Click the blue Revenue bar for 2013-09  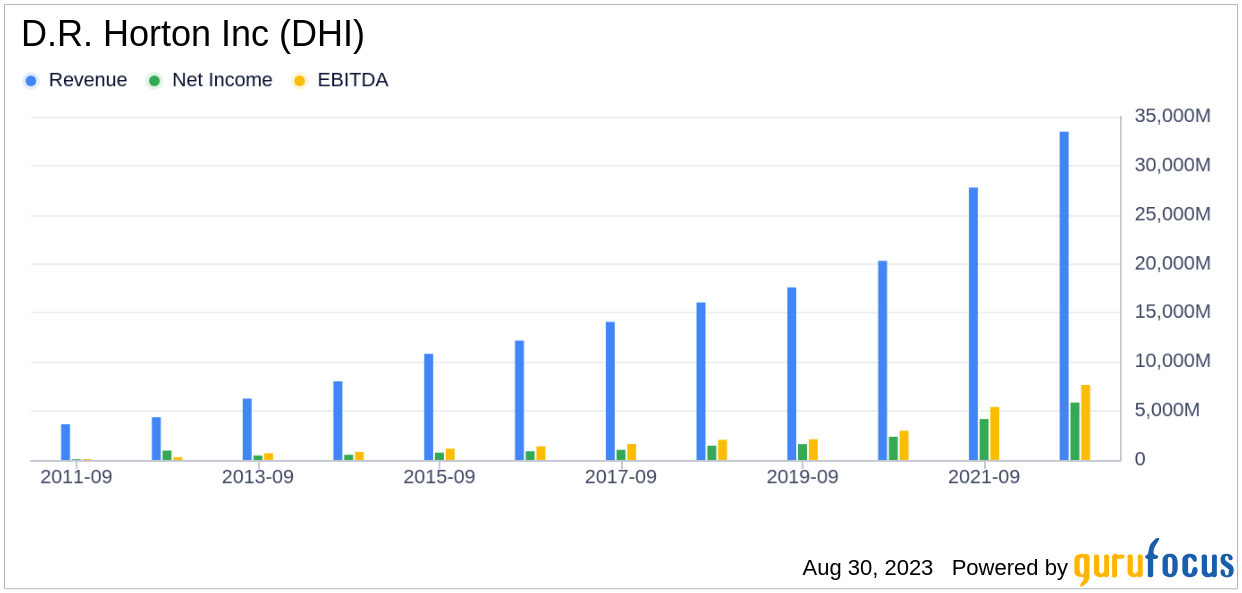point(247,429)
